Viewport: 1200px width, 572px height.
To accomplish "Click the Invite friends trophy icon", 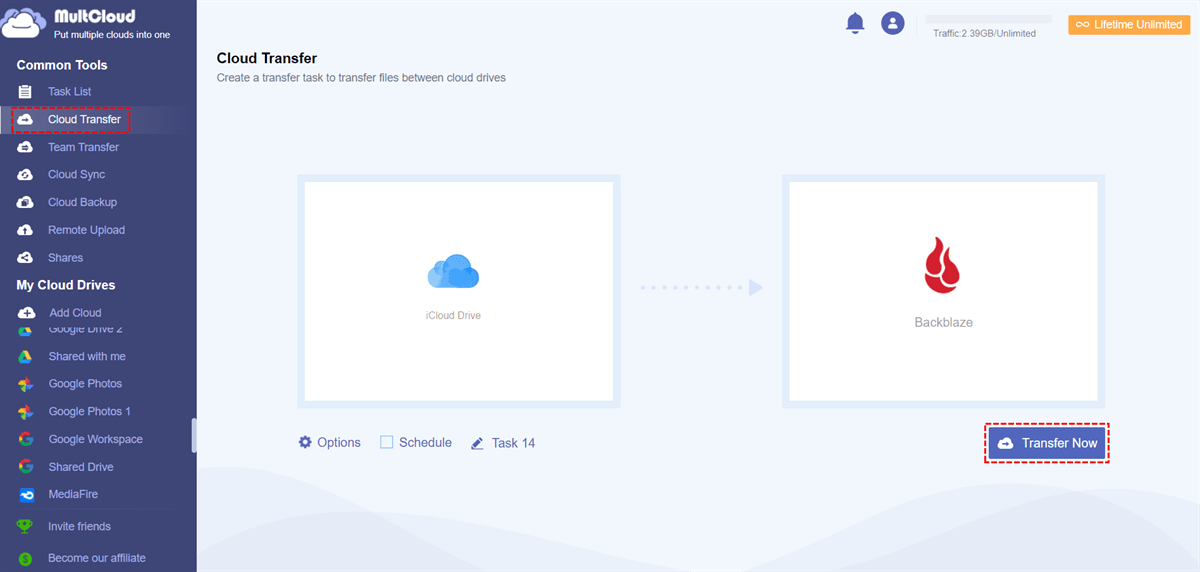I will click(25, 526).
